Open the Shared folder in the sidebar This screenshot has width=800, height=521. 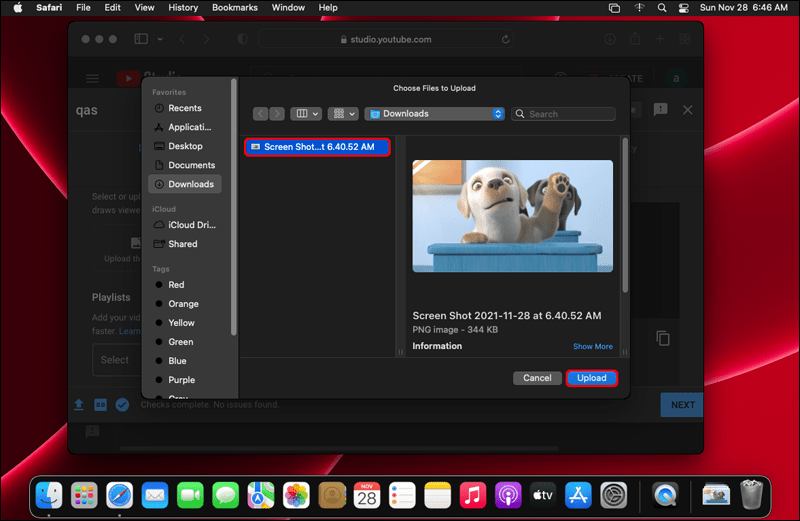[184, 244]
